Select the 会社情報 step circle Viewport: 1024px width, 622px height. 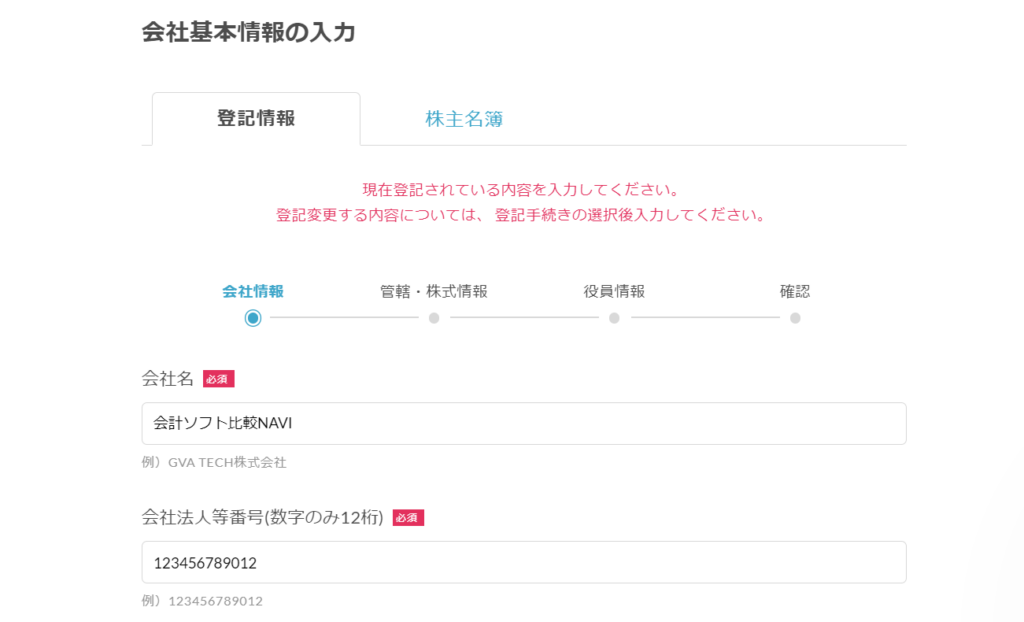pyautogui.click(x=253, y=318)
